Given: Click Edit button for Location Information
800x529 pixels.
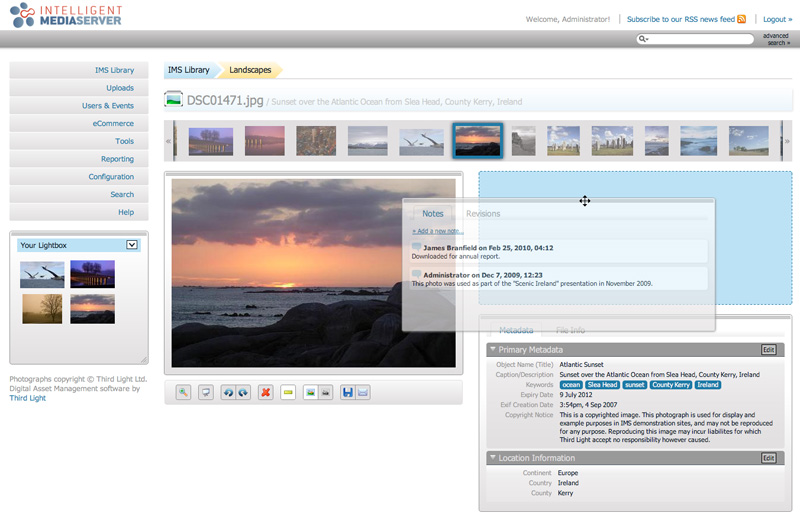Looking at the screenshot, I should (x=768, y=458).
